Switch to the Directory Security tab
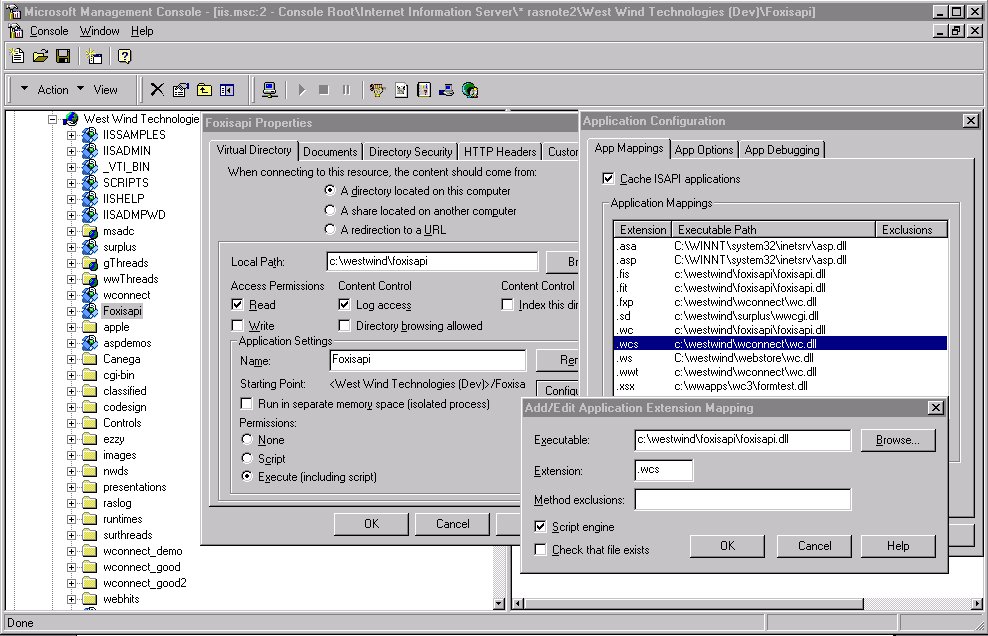Screen dimensions: 988x636 410,151
